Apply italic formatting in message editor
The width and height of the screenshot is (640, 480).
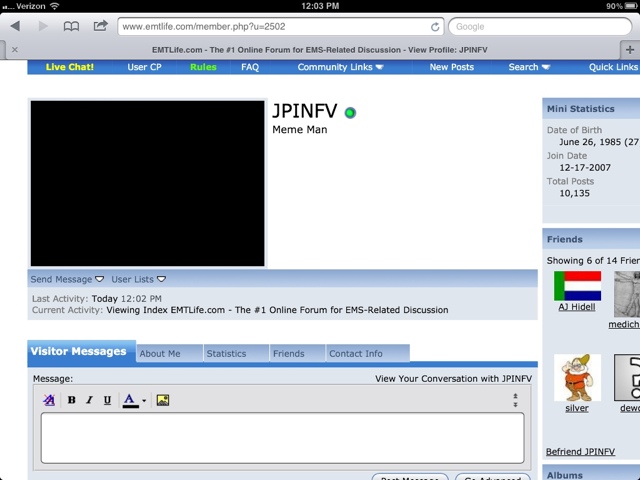click(x=89, y=400)
